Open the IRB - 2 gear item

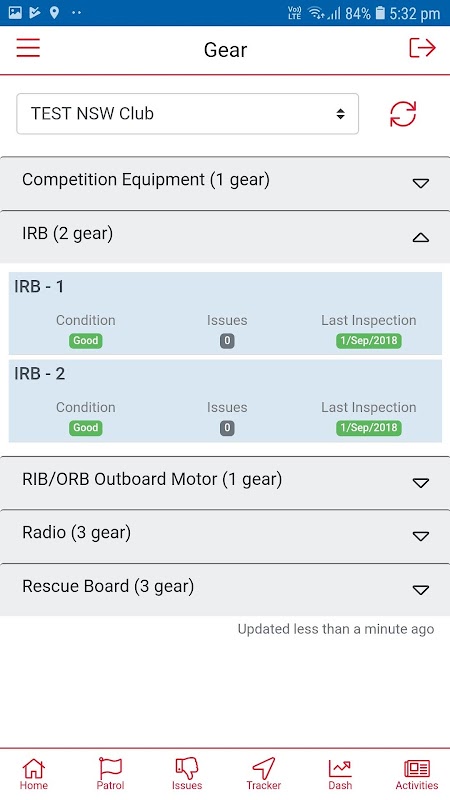(x=225, y=401)
